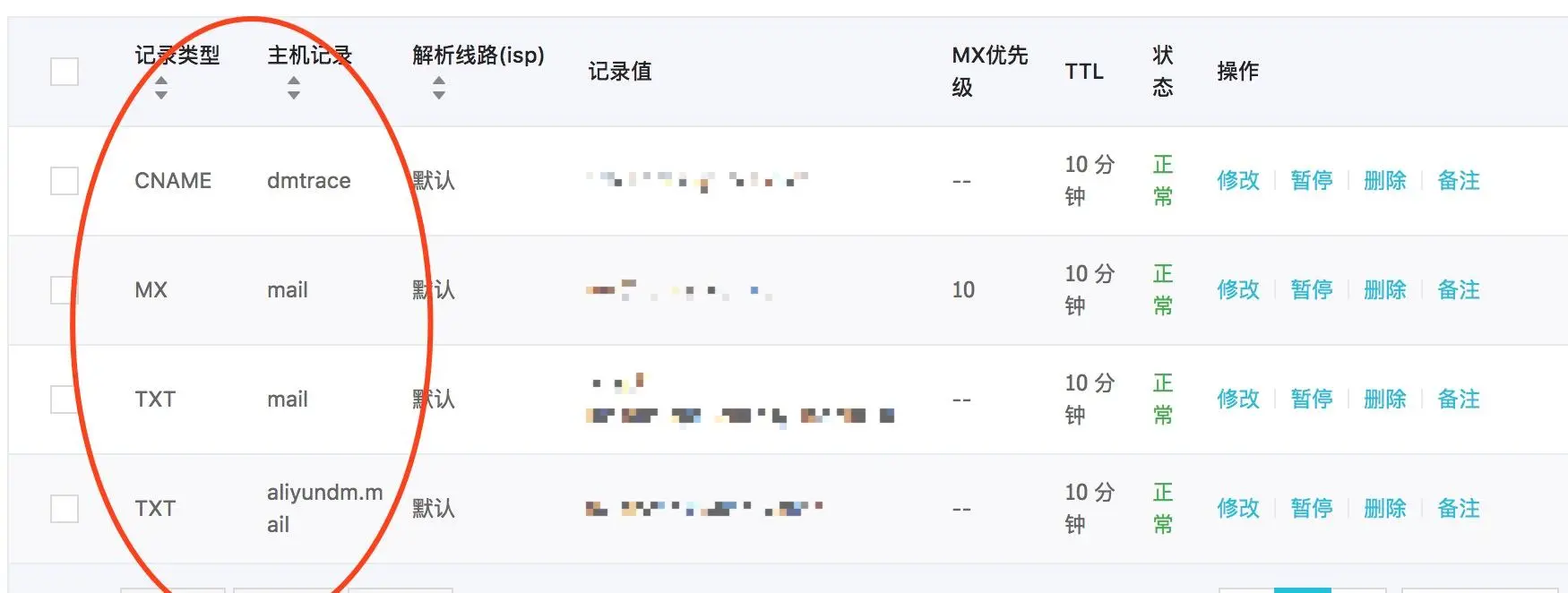
Task: Click the dmtrace host record cell
Action: (x=309, y=181)
